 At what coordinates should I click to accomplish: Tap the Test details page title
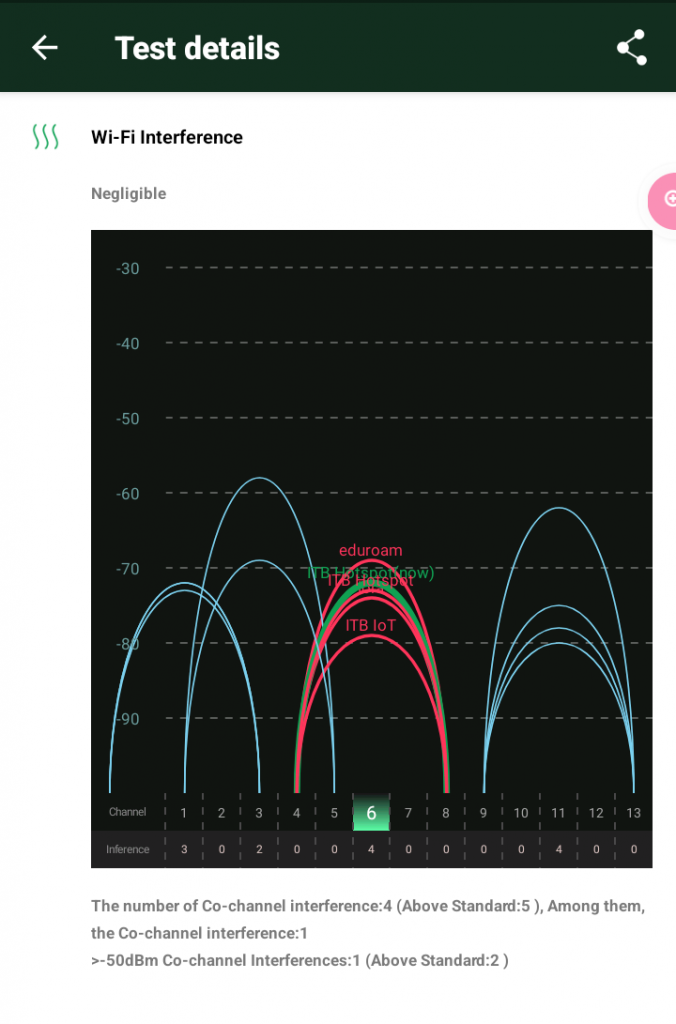pyautogui.click(x=197, y=48)
